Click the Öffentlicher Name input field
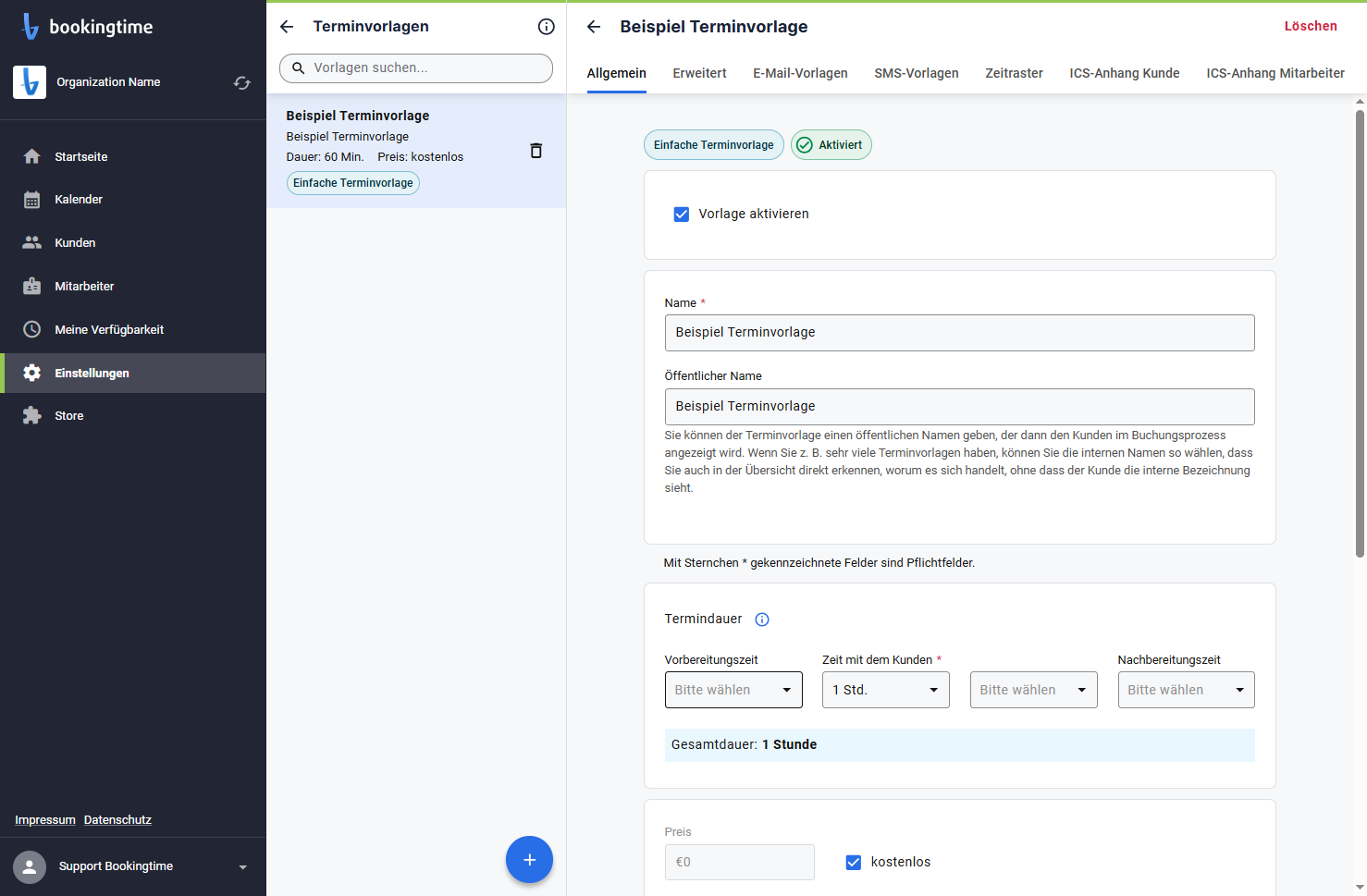1367x896 pixels. pyautogui.click(x=959, y=407)
